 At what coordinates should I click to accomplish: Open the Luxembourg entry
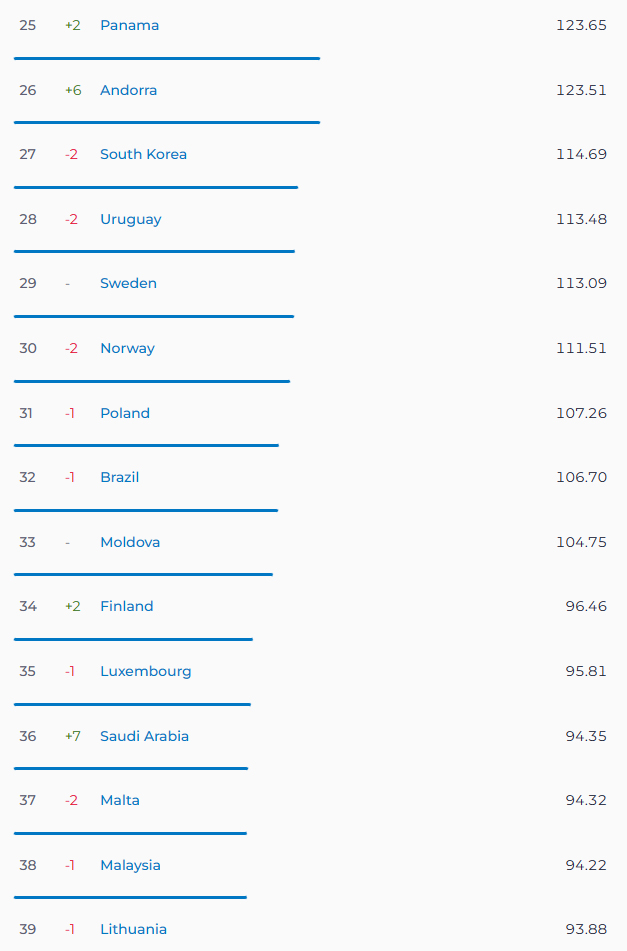tap(146, 671)
